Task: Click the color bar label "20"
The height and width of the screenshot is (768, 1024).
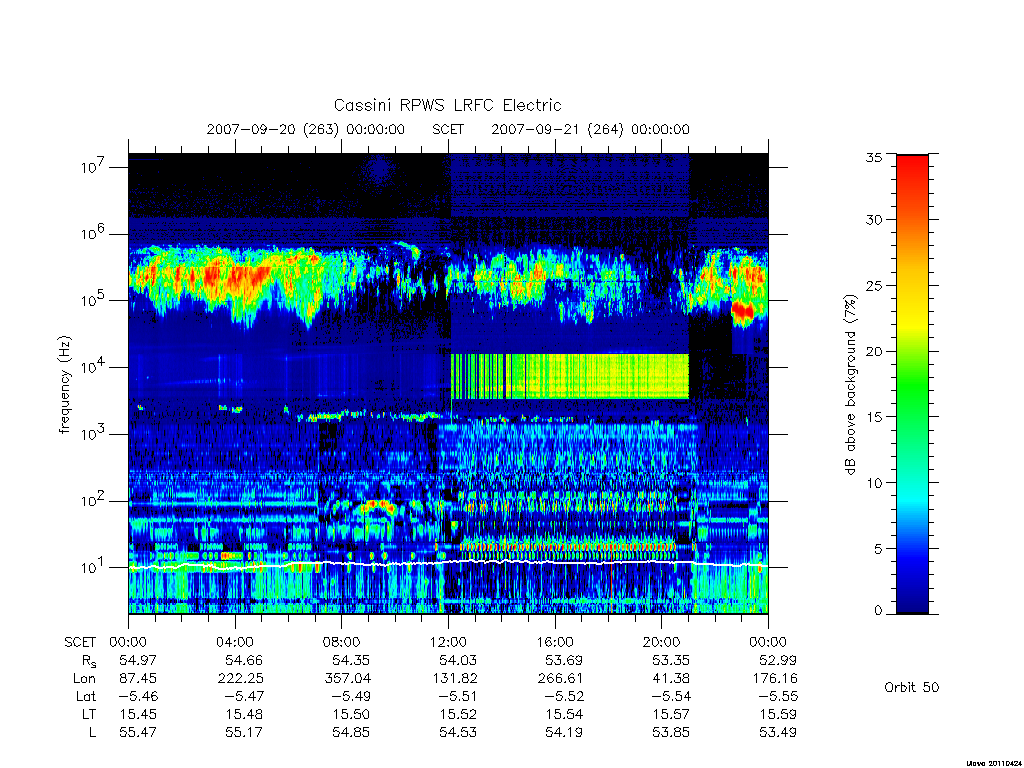Action: (873, 351)
